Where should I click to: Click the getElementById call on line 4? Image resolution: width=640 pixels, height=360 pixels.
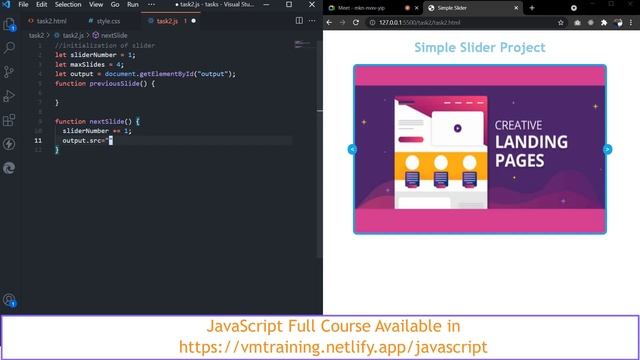(x=166, y=74)
